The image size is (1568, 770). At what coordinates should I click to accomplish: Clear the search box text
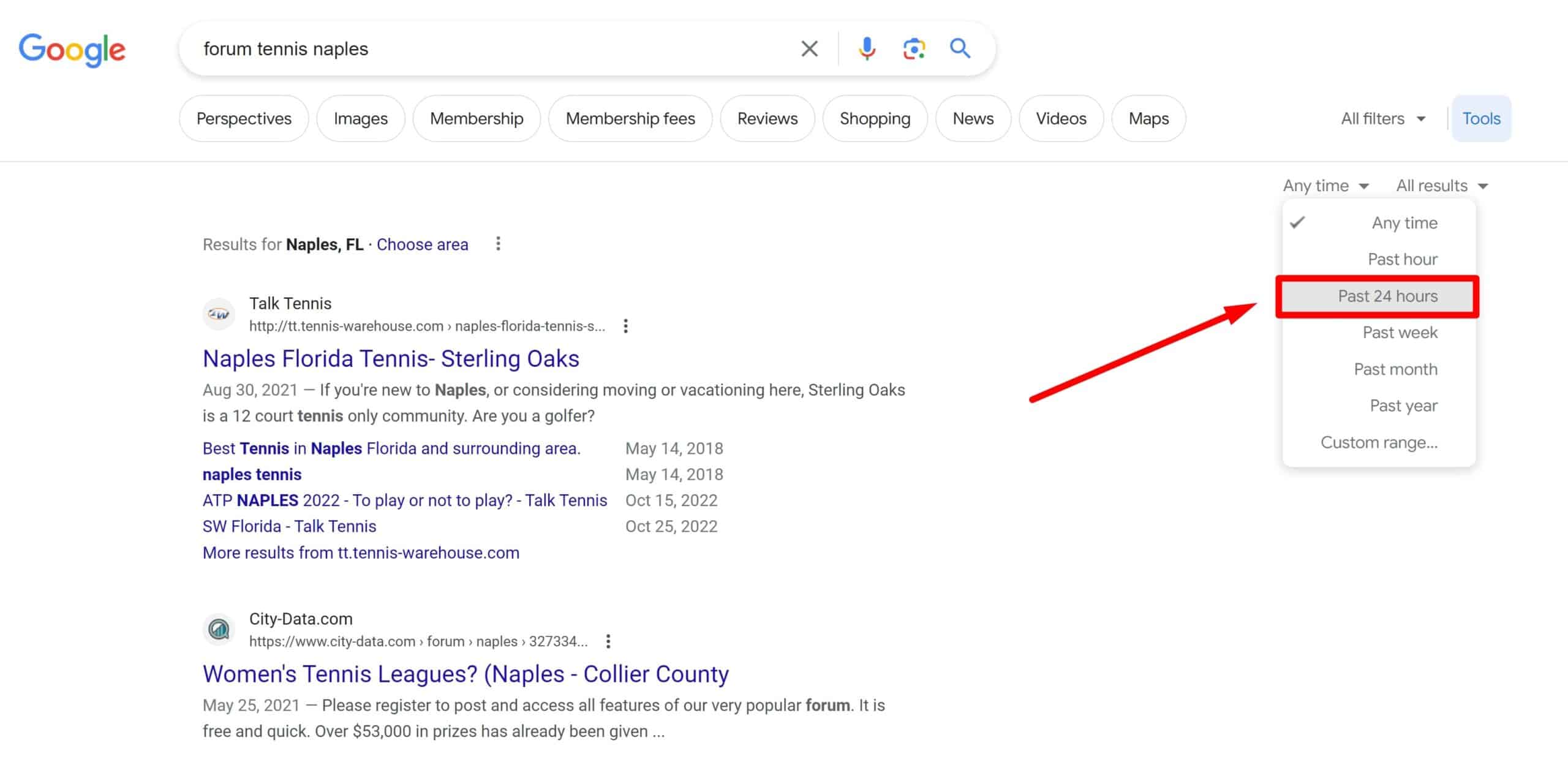click(809, 48)
